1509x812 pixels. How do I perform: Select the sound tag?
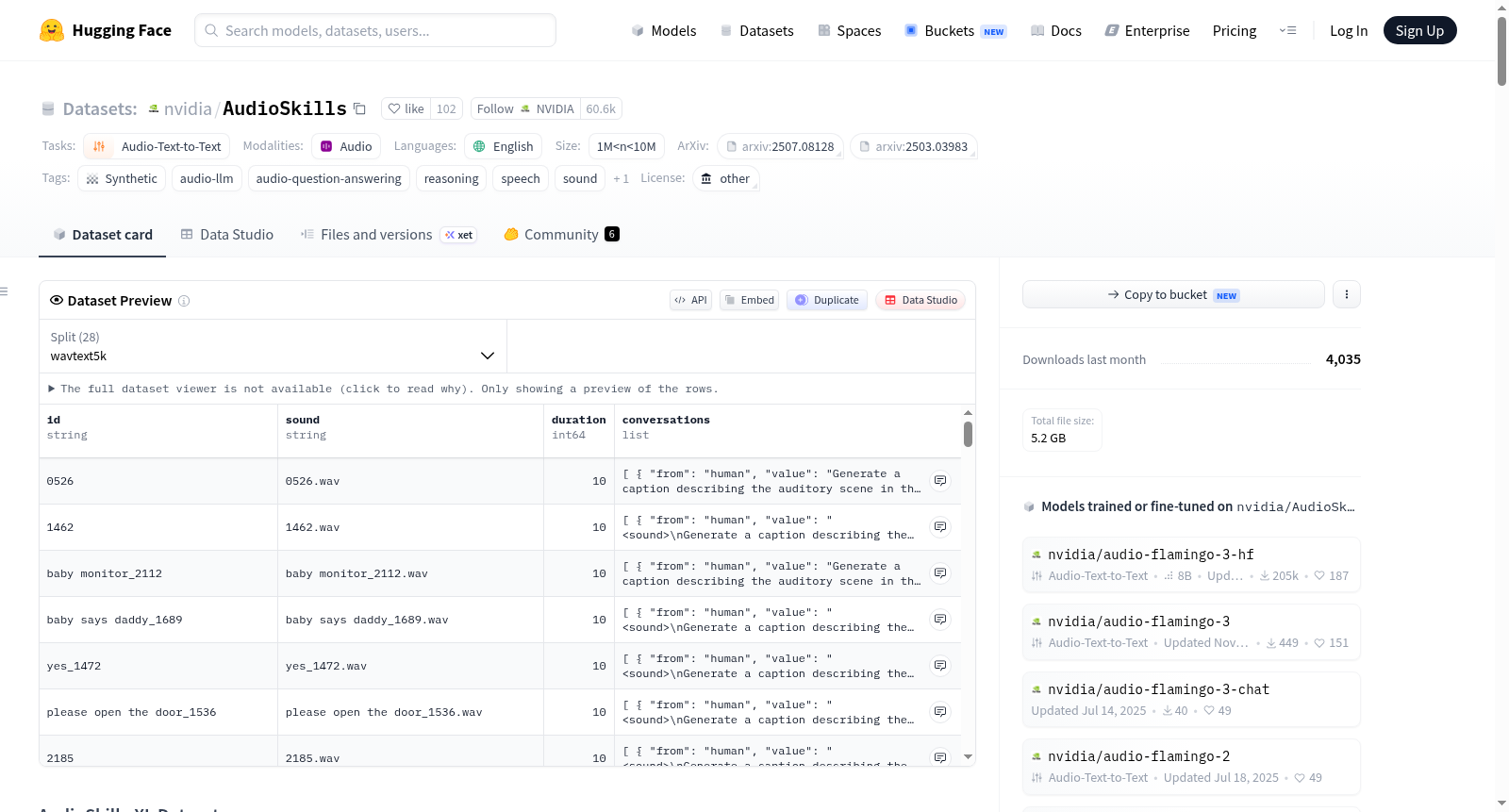coord(580,178)
